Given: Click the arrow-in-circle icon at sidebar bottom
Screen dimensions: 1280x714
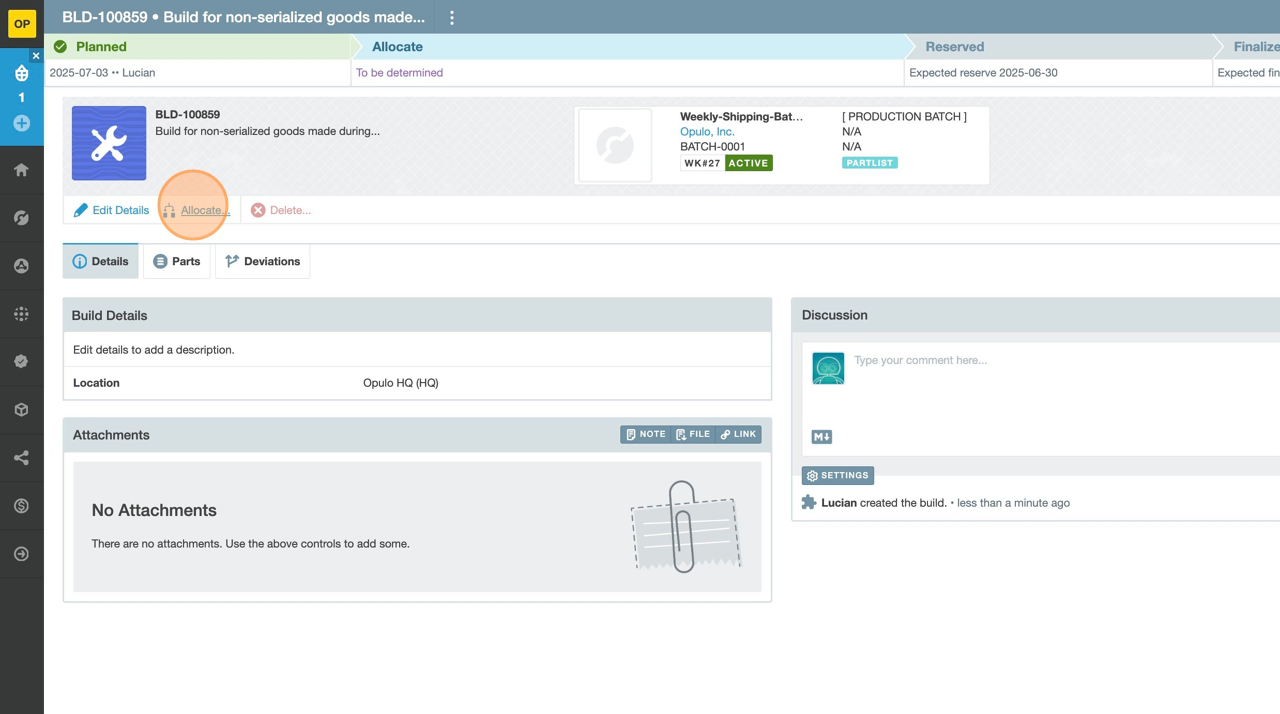Looking at the screenshot, I should 21,554.
